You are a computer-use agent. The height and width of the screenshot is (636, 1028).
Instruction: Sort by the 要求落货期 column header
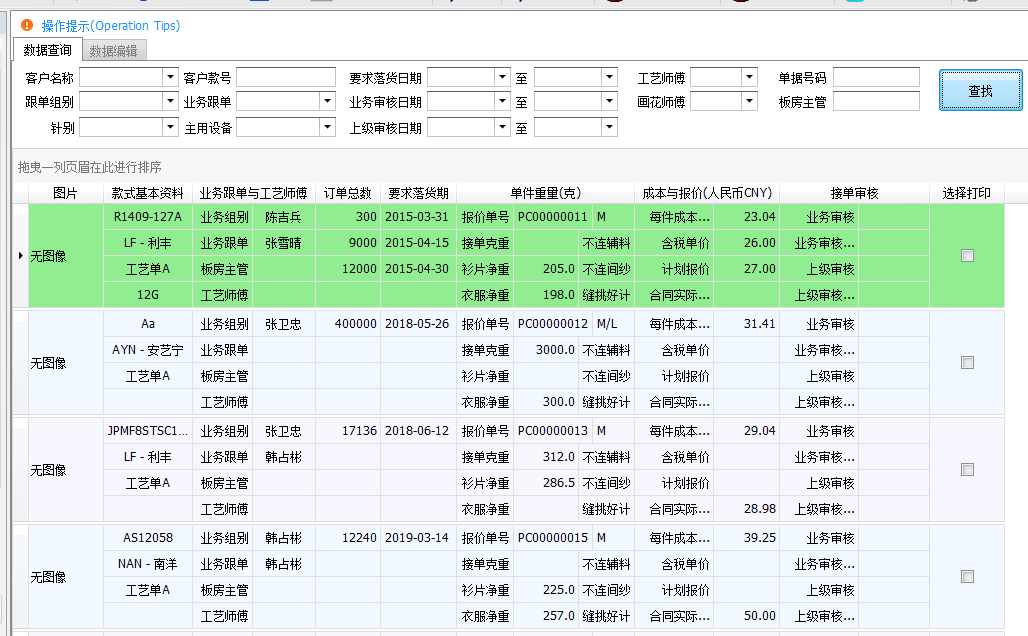418,193
